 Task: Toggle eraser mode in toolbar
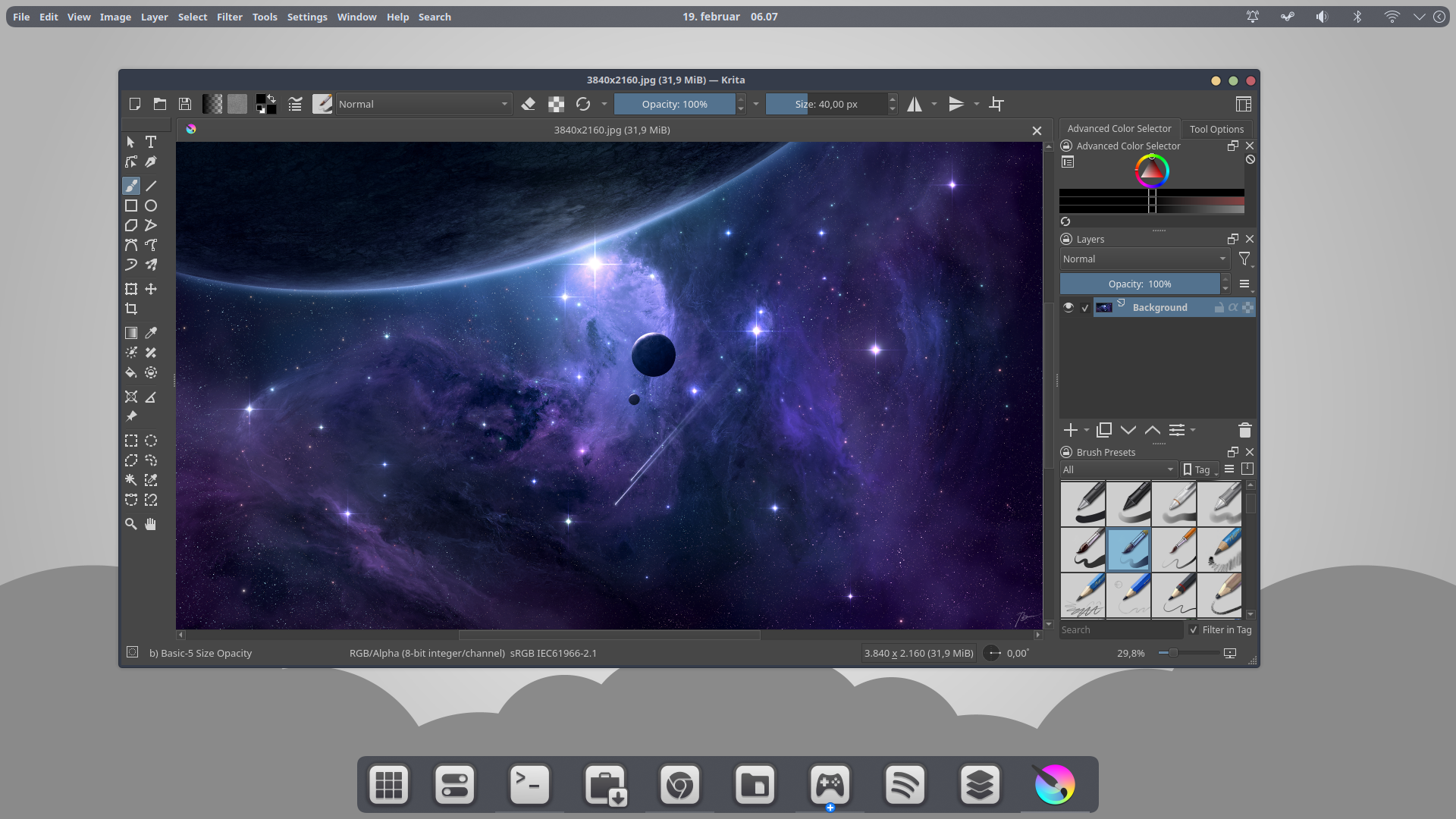[529, 104]
